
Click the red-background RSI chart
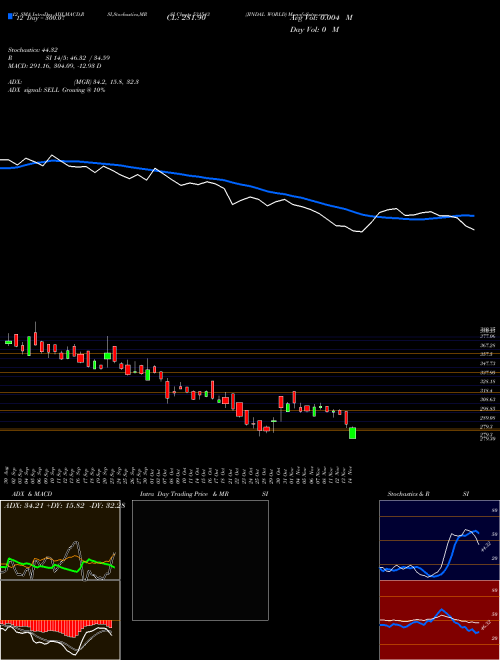tap(439, 620)
